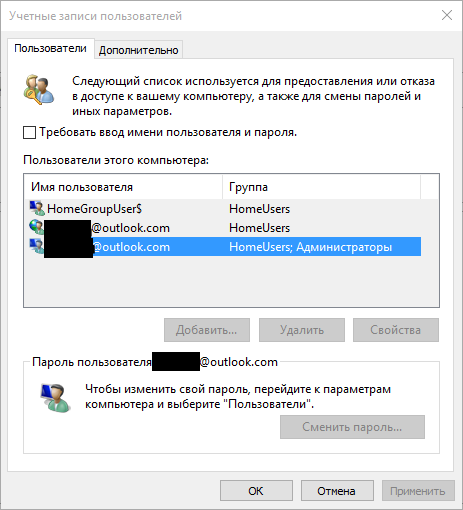This screenshot has height=510, width=463.
Task: Click the Удалить button
Action: [x=302, y=330]
